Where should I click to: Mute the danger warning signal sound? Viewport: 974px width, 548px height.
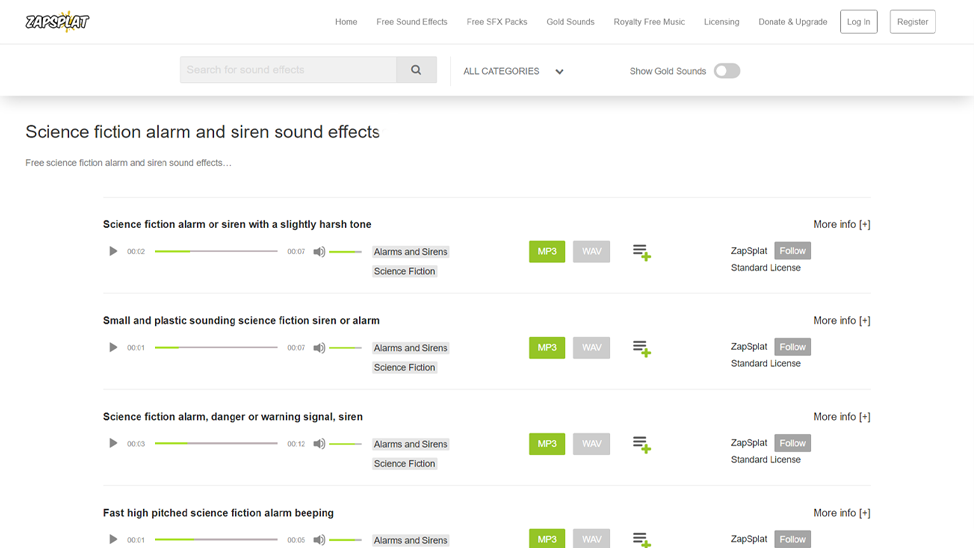(x=319, y=444)
